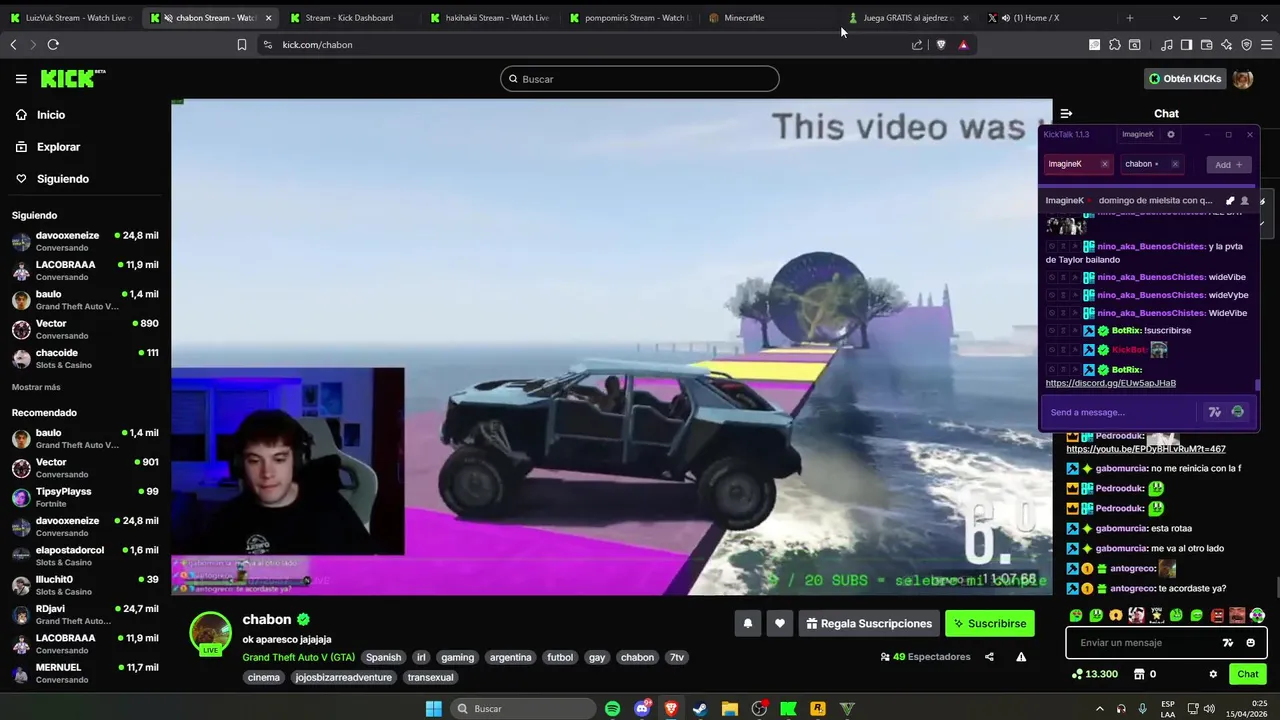Open davooxeneize channel under Siguiendo

85,241
